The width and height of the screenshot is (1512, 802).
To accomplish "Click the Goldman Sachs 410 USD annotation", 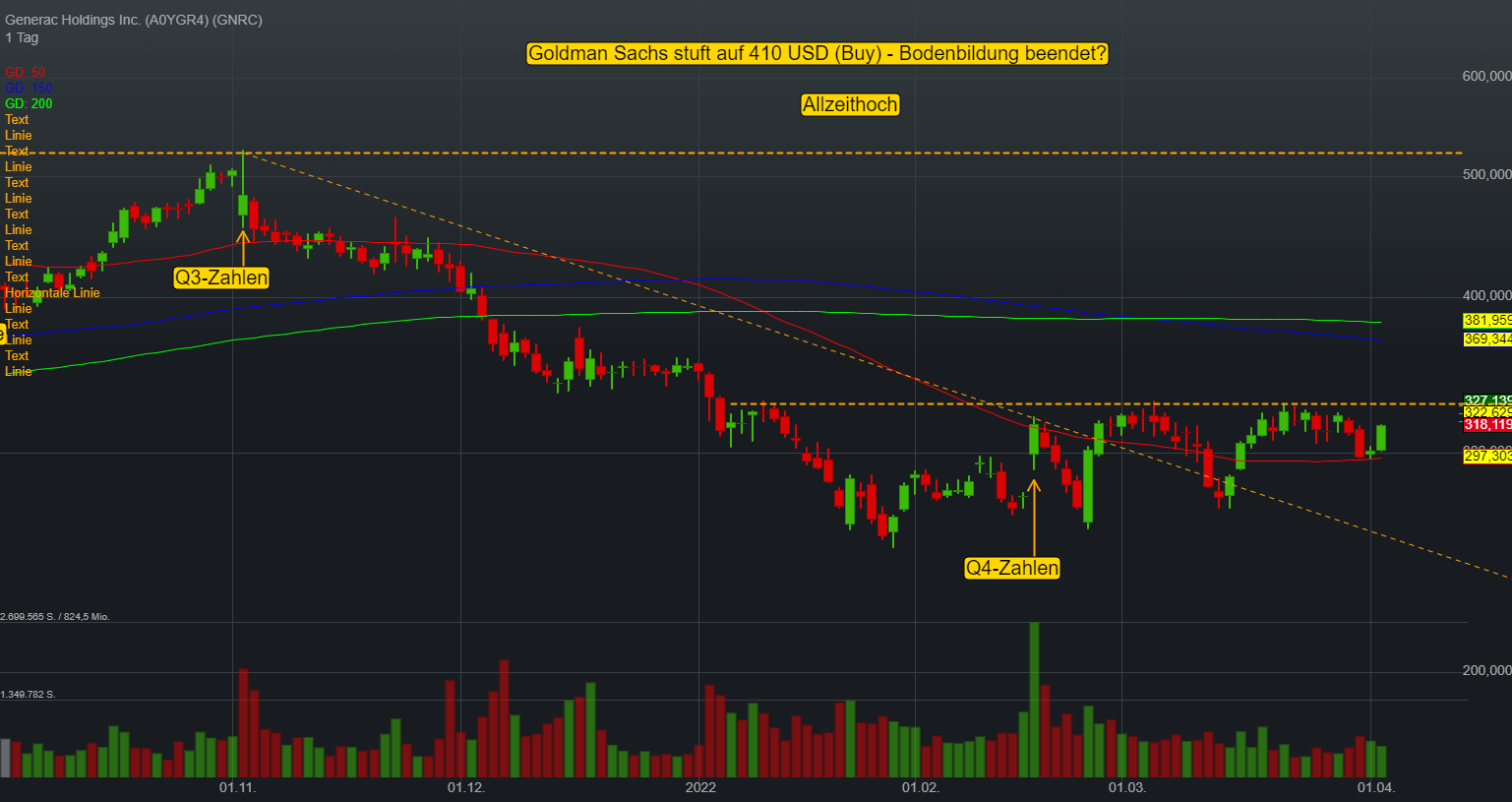I will [817, 53].
